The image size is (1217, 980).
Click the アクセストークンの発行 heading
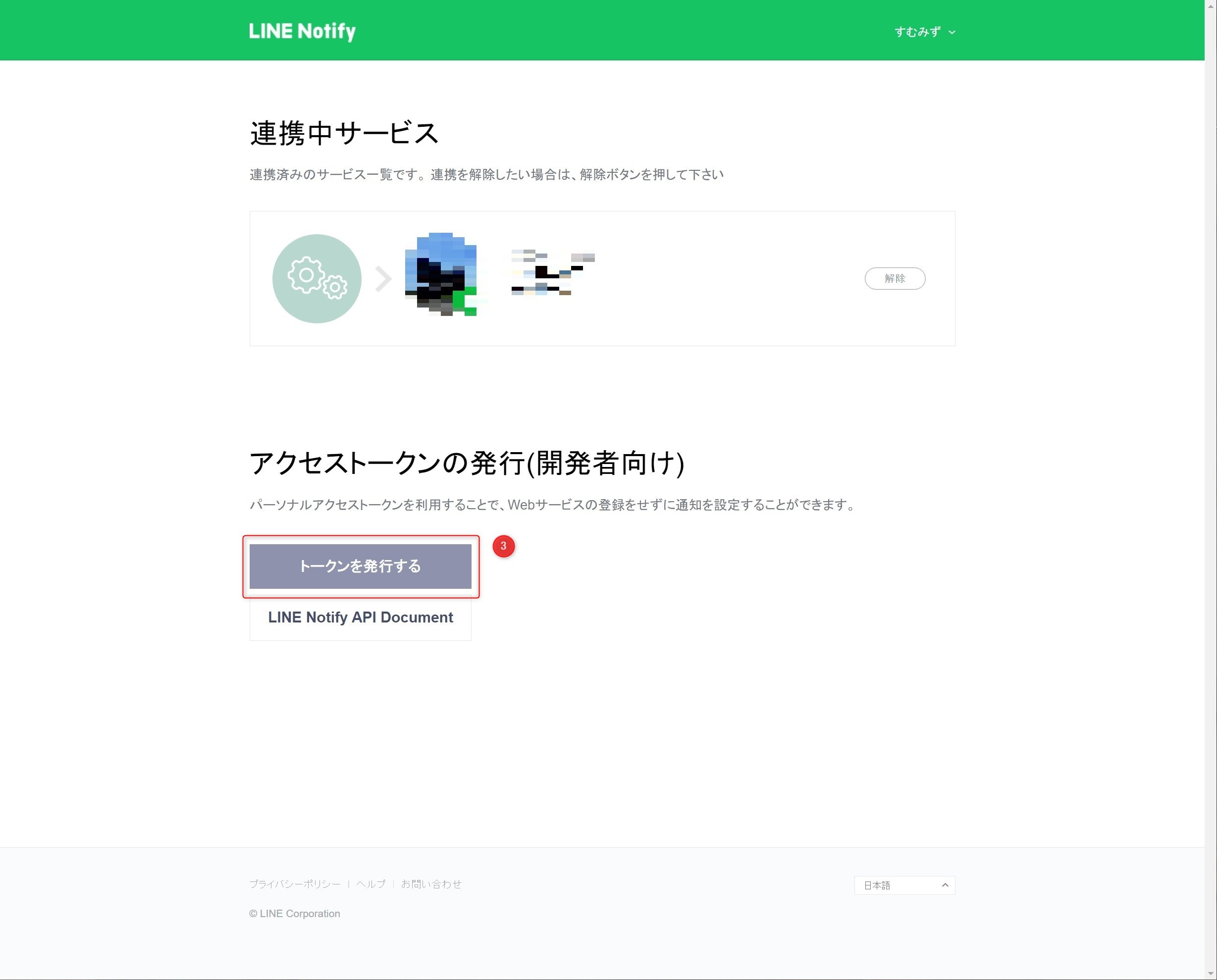(467, 464)
